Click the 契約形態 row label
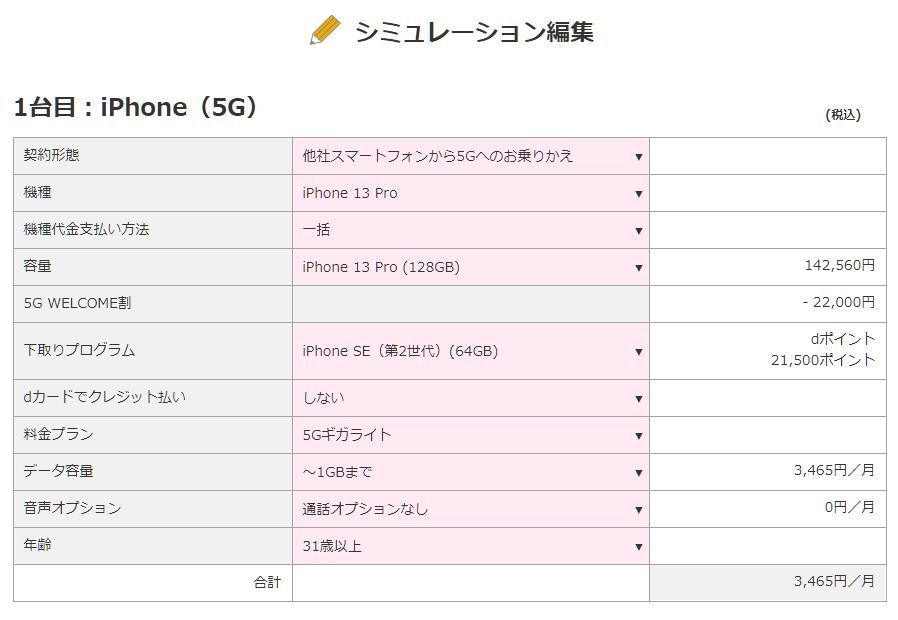The image size is (898, 620). pos(52,156)
